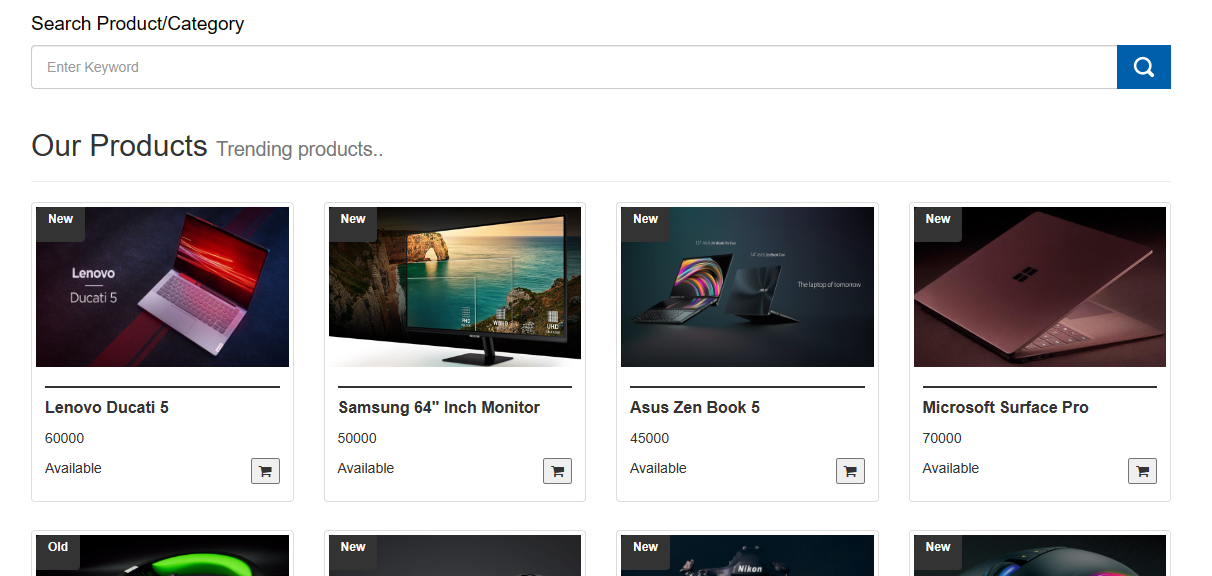The width and height of the screenshot is (1212, 576).
Task: Click the Our Products heading
Action: point(119,146)
